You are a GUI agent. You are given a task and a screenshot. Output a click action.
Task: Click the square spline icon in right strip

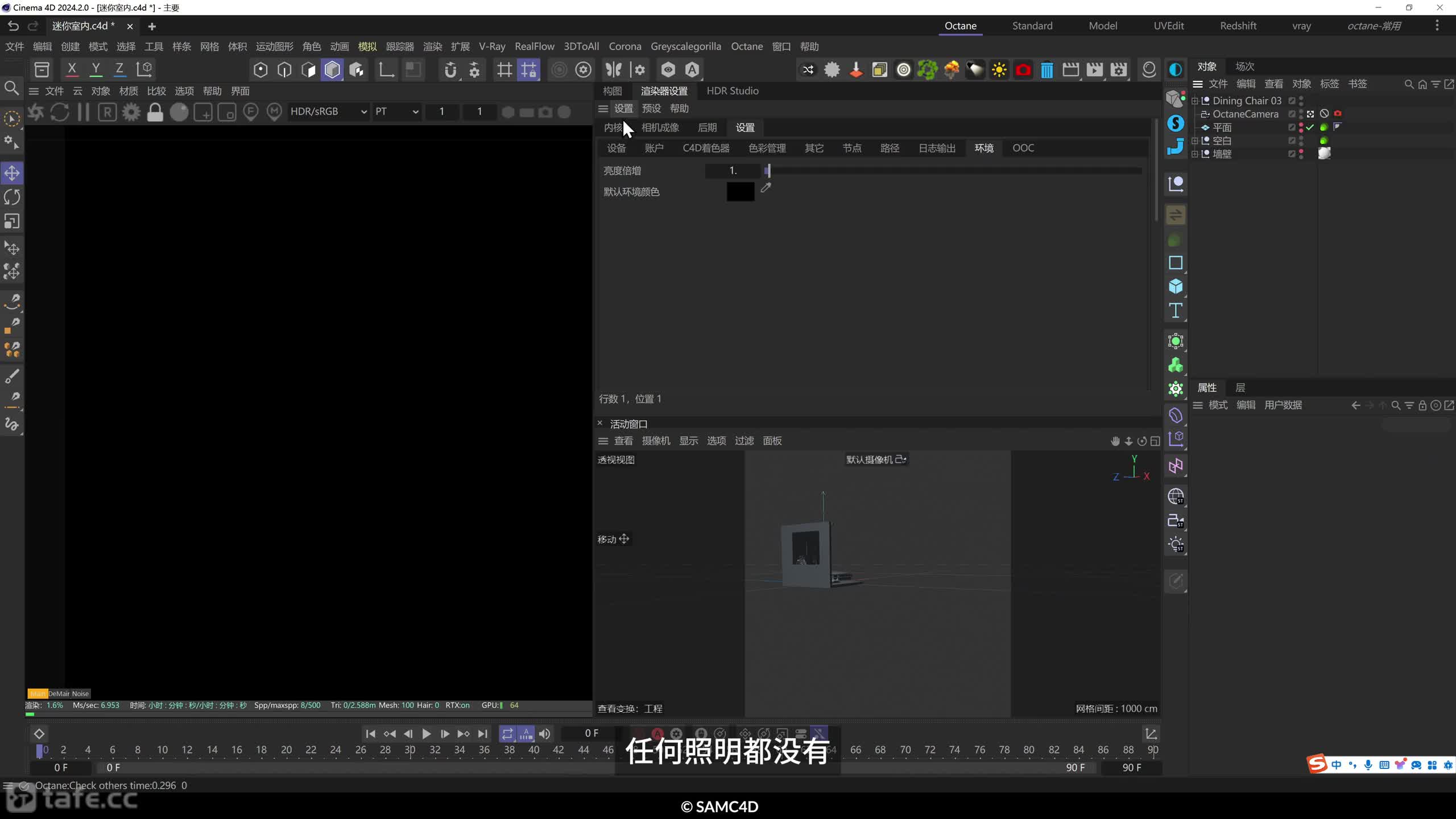click(1176, 263)
